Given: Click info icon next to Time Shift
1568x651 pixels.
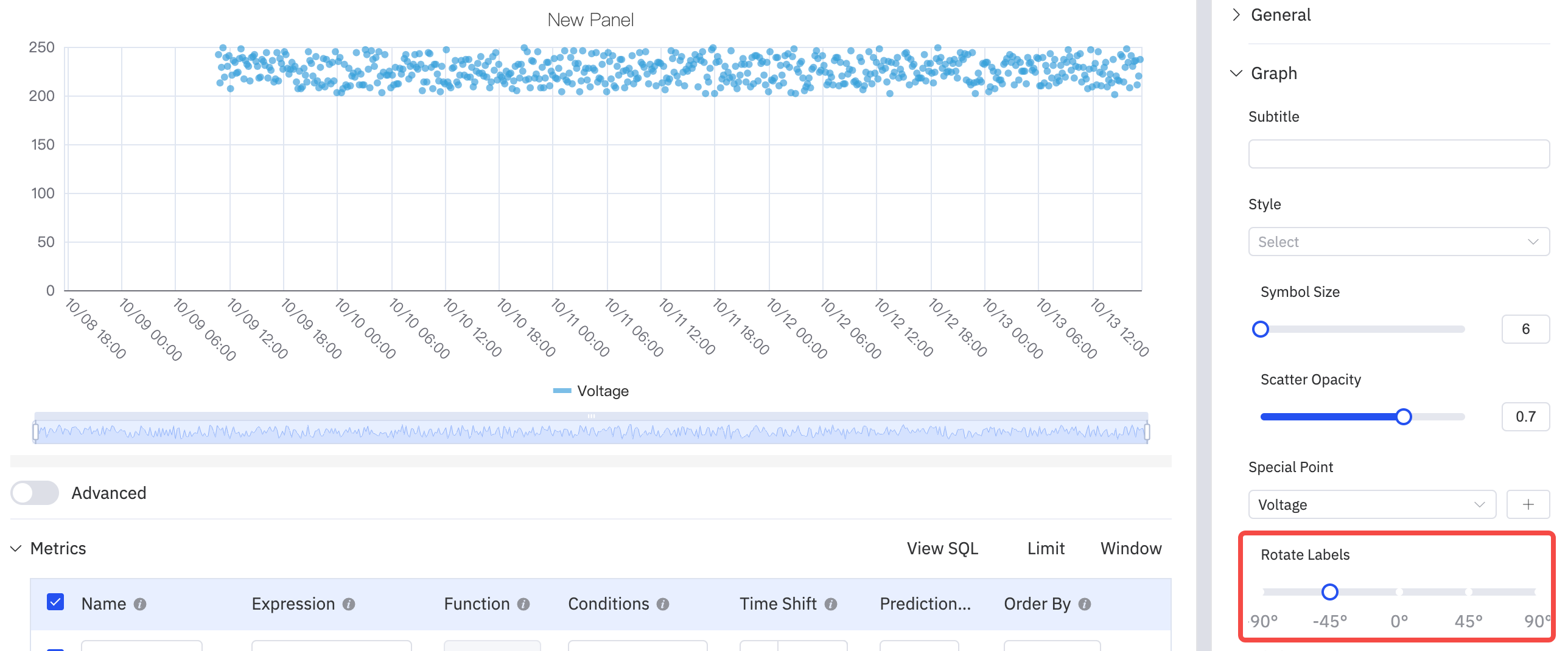Looking at the screenshot, I should click(831, 604).
